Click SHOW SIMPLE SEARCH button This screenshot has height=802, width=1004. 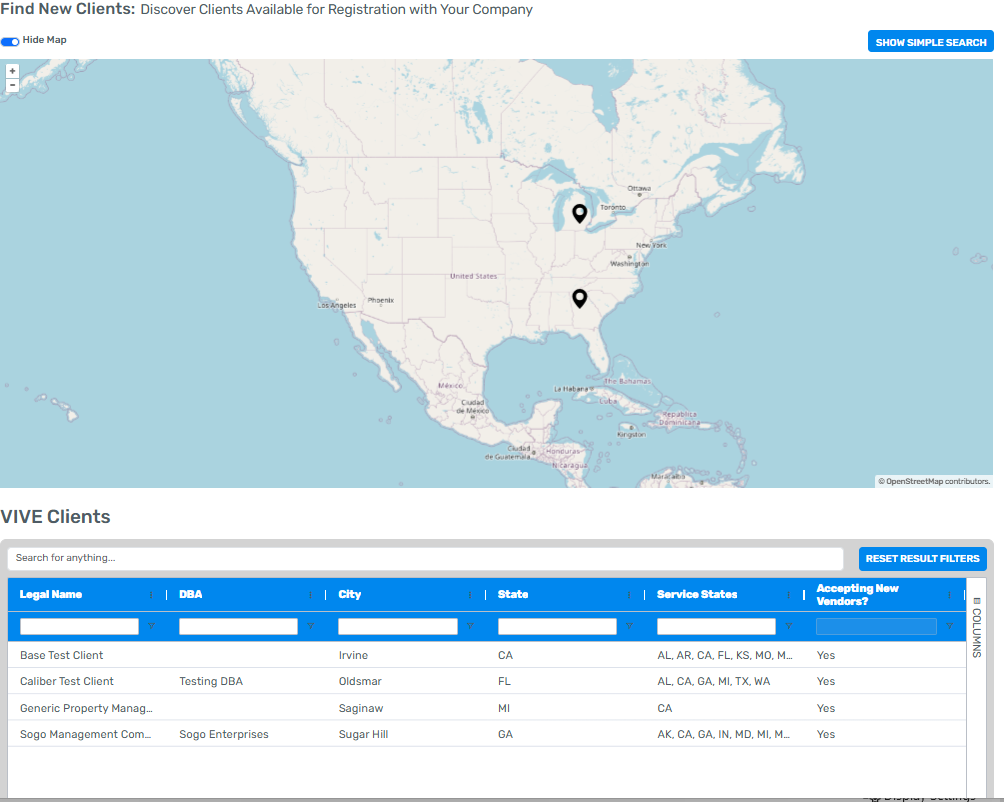[x=930, y=42]
